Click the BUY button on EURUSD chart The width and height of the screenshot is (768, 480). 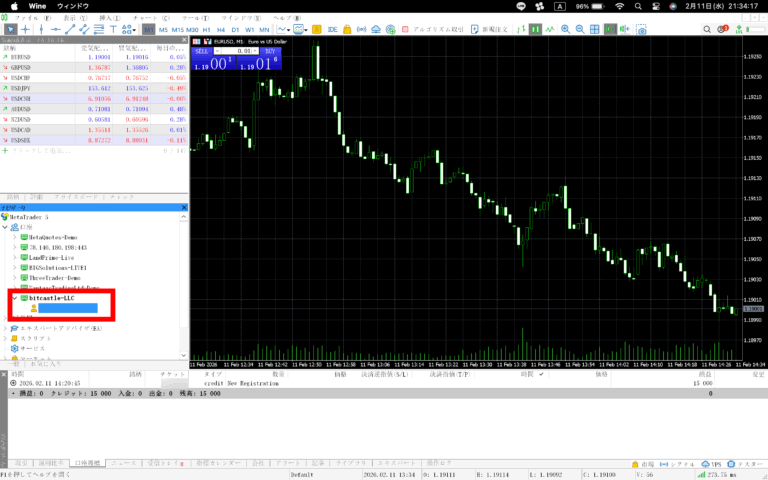(269, 50)
